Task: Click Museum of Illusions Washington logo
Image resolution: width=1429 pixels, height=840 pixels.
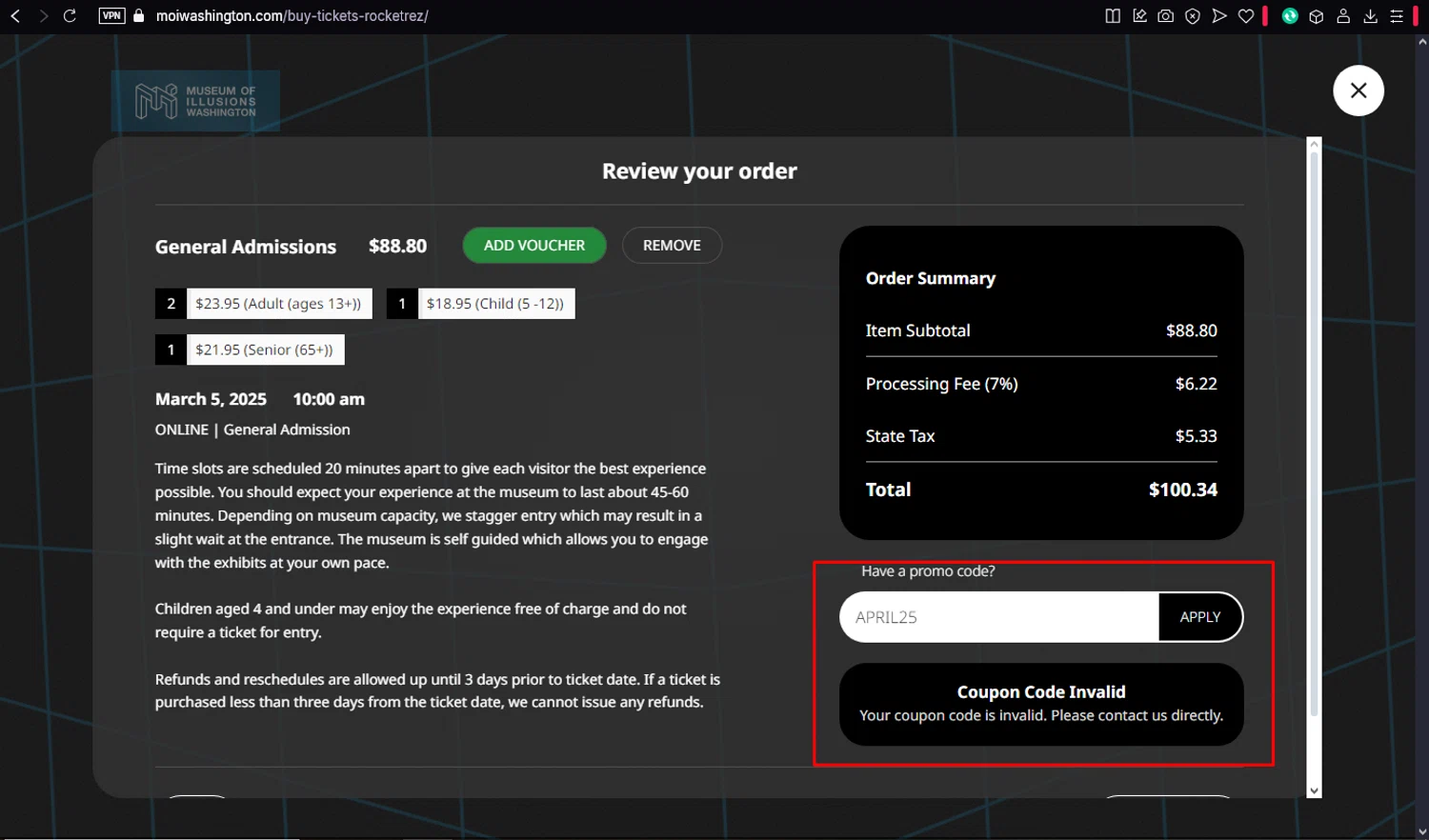Action: (195, 101)
